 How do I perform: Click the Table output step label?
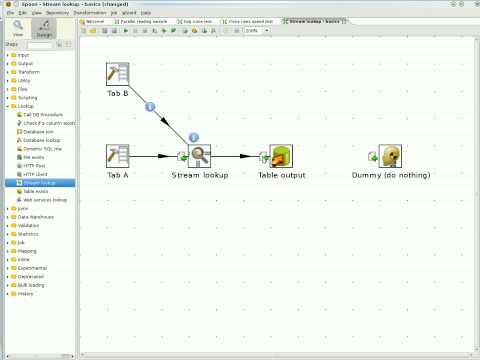coord(282,175)
